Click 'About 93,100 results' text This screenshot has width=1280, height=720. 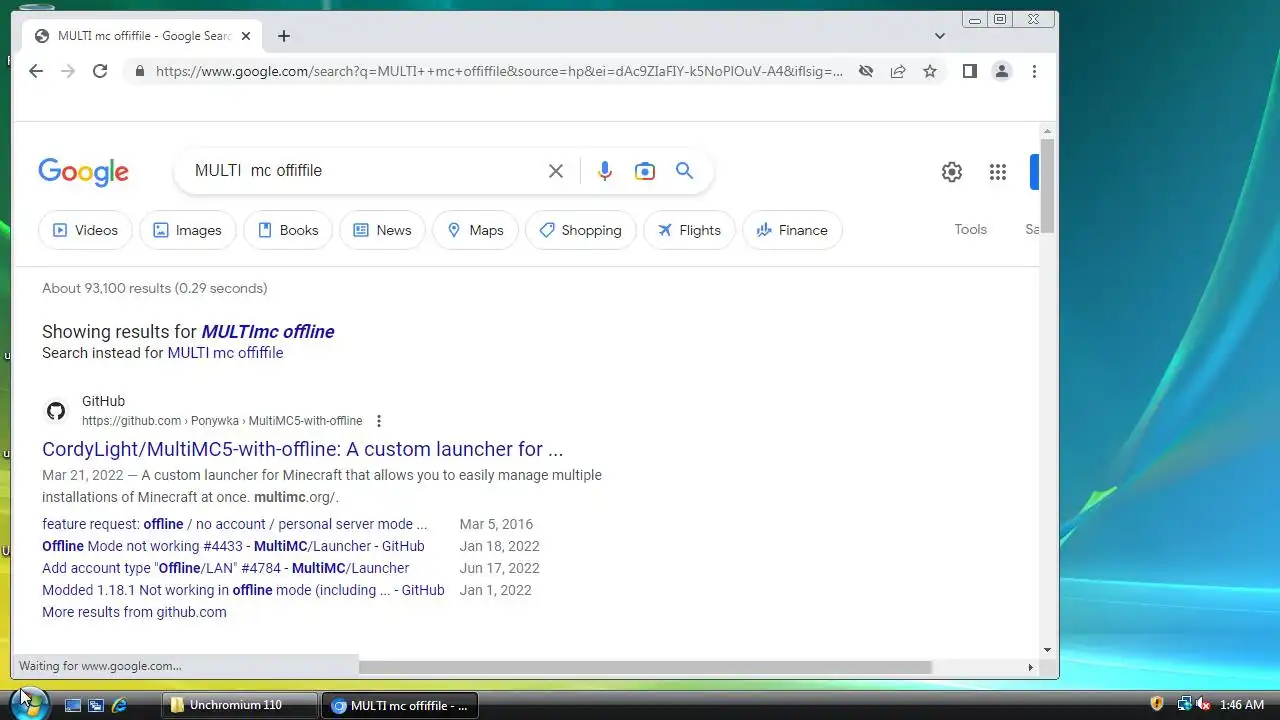click(x=154, y=288)
